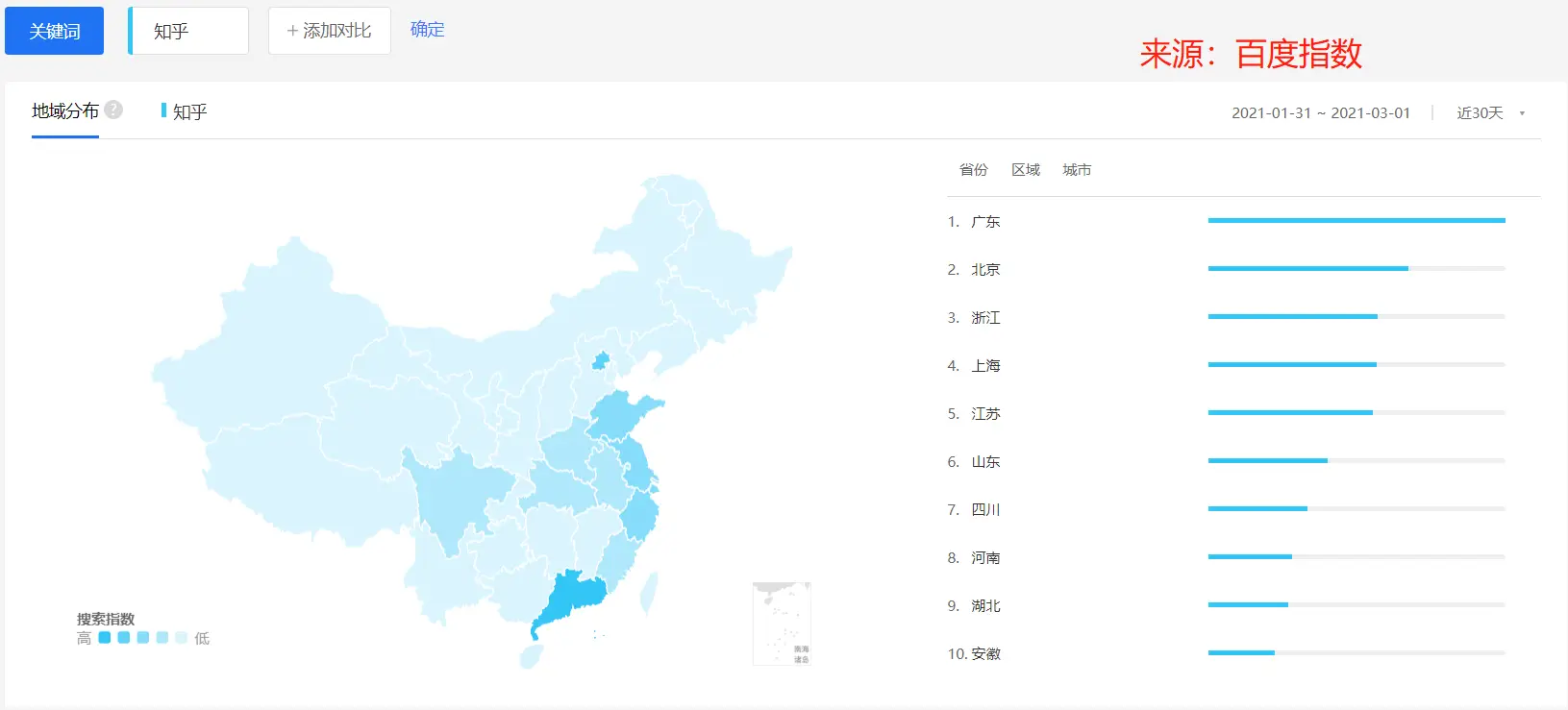Viewport: 1568px width, 710px height.
Task: Click the 河南 ranking row label
Action: coord(985,558)
